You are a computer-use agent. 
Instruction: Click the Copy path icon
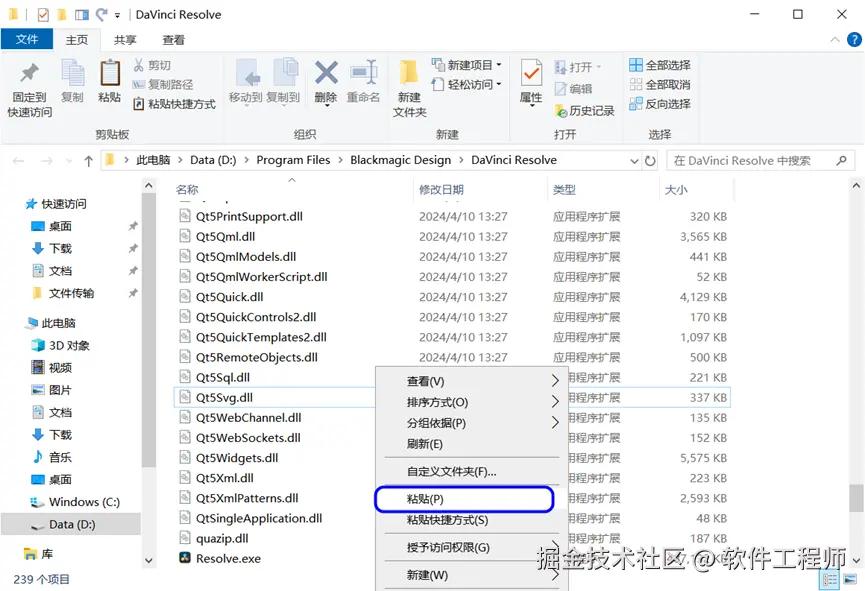point(138,84)
